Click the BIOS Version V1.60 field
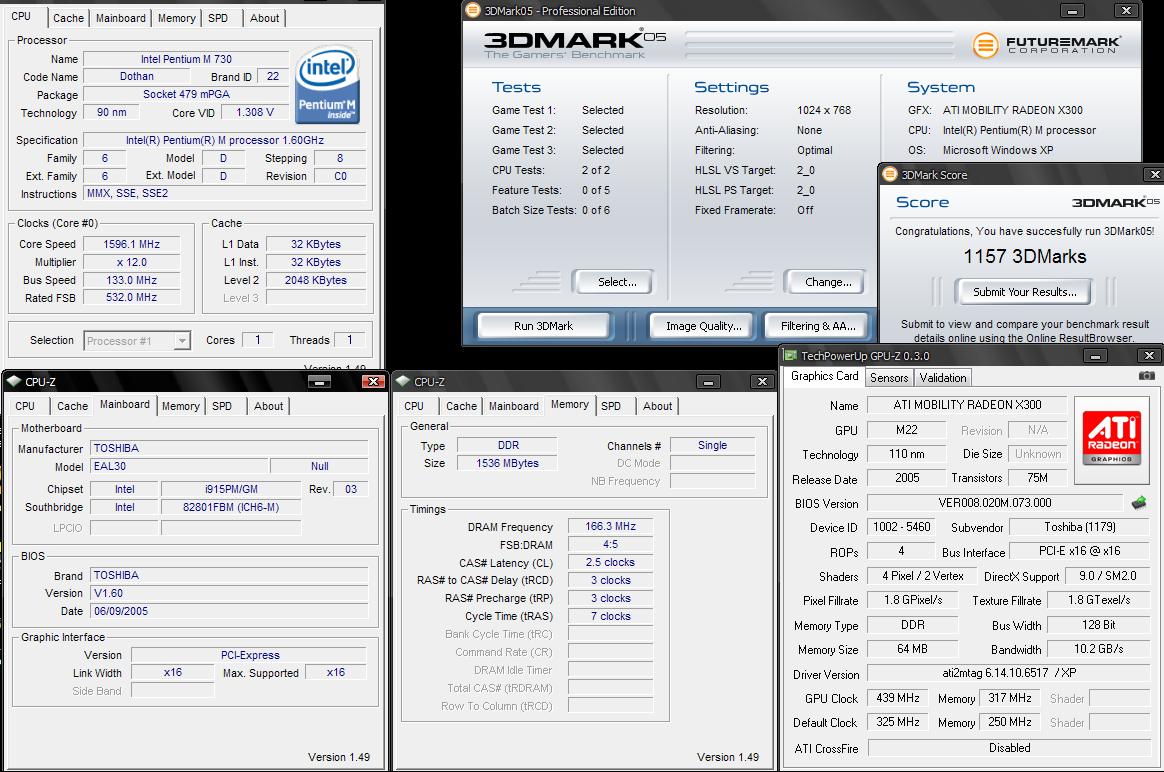The width and height of the screenshot is (1164, 772). [229, 593]
